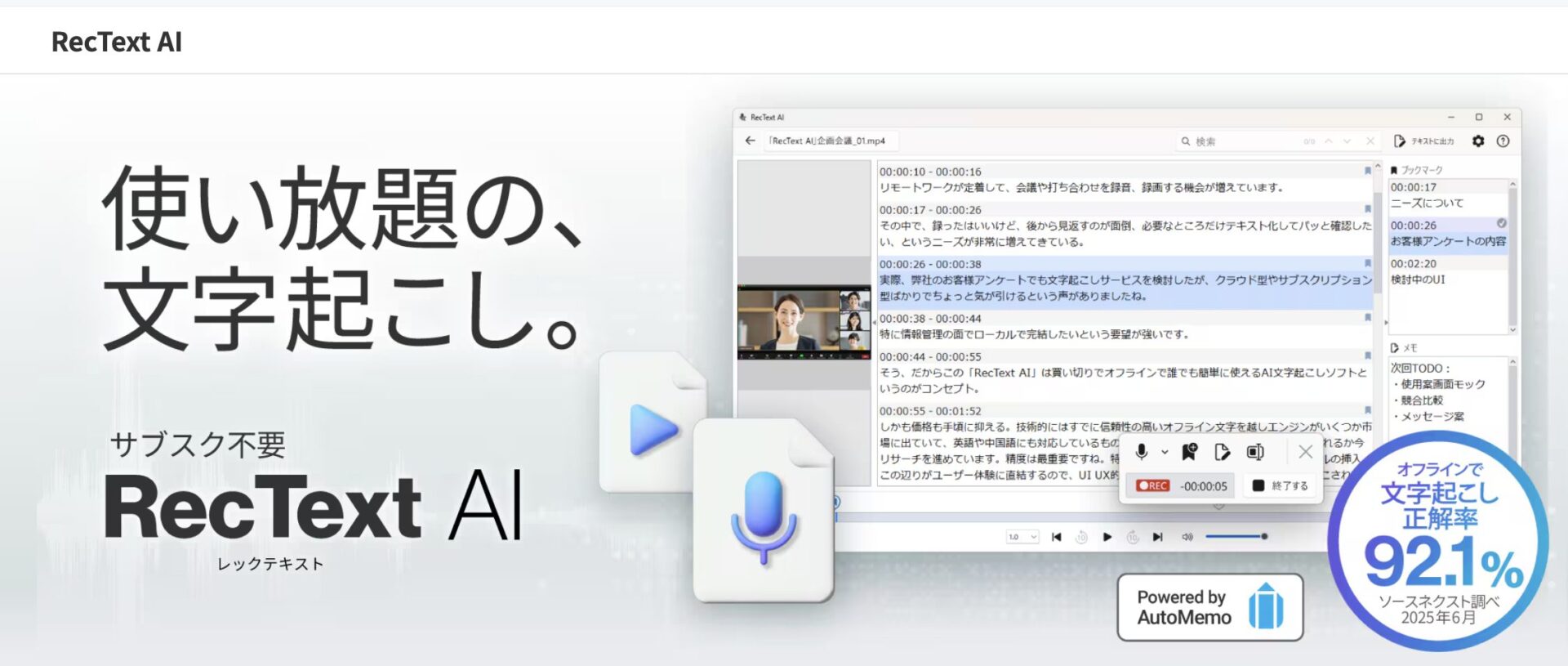Bookmark the 00:00:17 - 00:00:26 segment
Viewport: 1568px width, 666px height.
[1367, 209]
